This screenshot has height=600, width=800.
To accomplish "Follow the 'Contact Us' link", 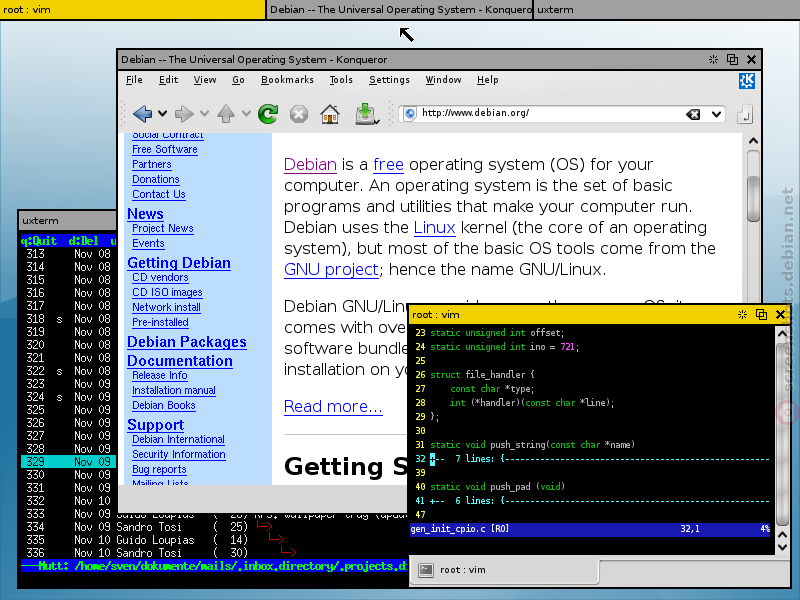I will [159, 194].
